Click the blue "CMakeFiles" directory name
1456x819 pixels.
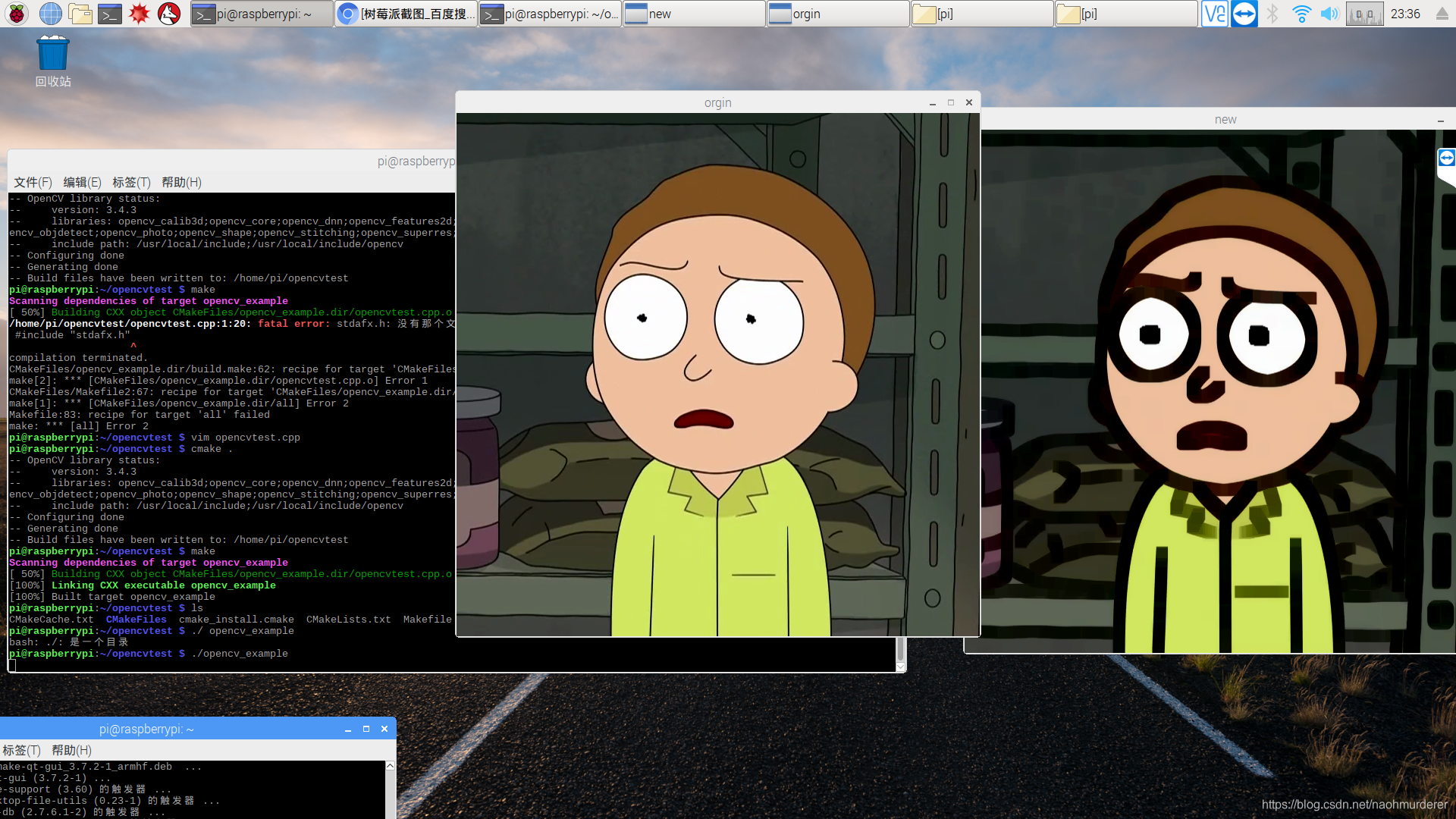pos(136,620)
